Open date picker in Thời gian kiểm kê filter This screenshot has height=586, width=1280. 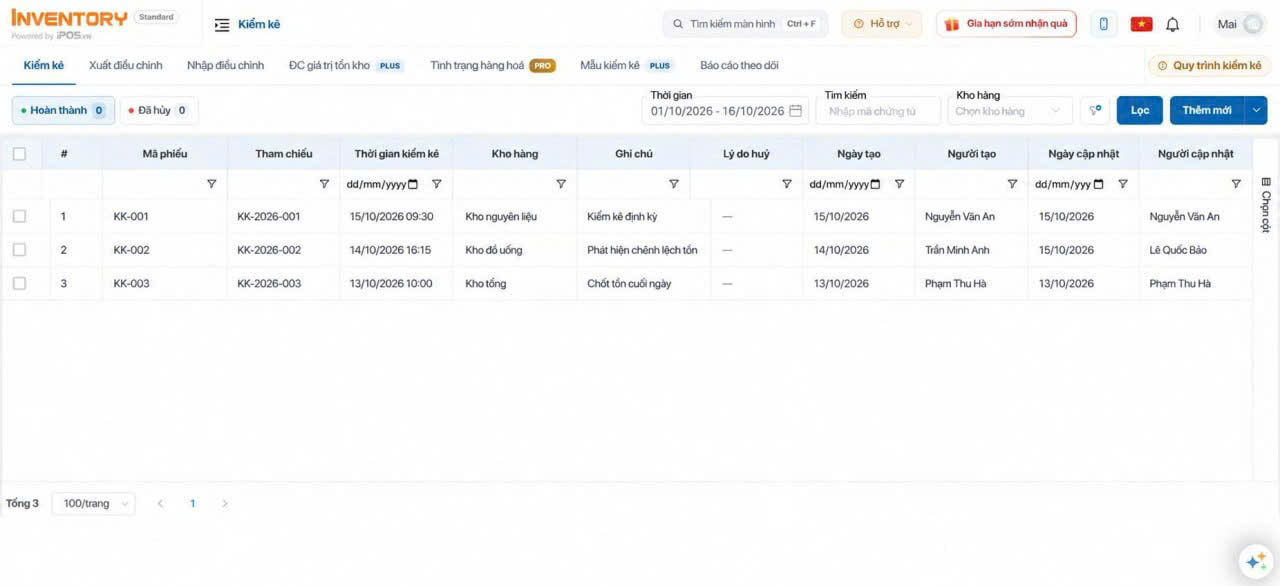(413, 184)
